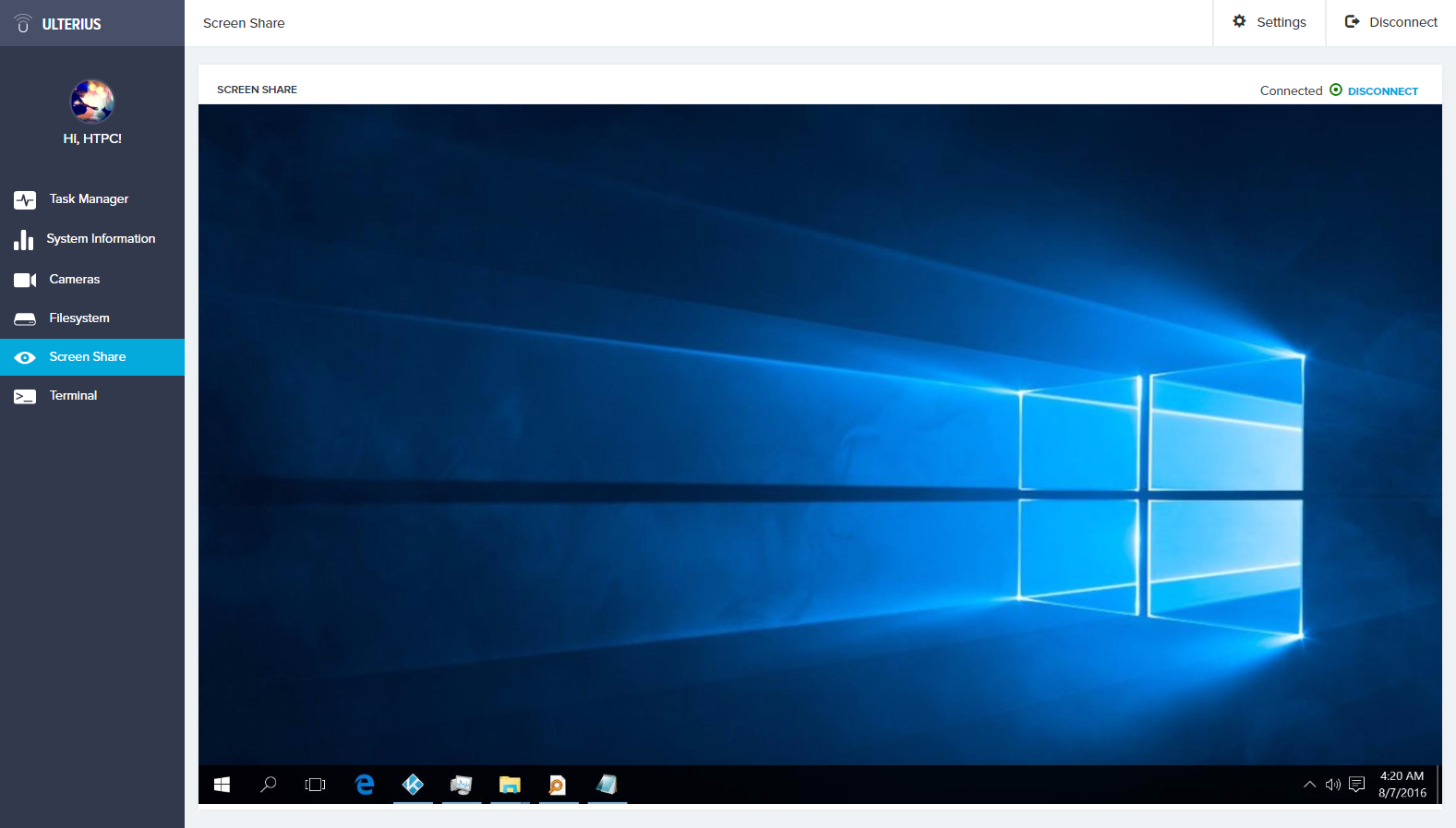Click Disconnect in top bar
This screenshot has width=1456, height=828.
pyautogui.click(x=1390, y=22)
